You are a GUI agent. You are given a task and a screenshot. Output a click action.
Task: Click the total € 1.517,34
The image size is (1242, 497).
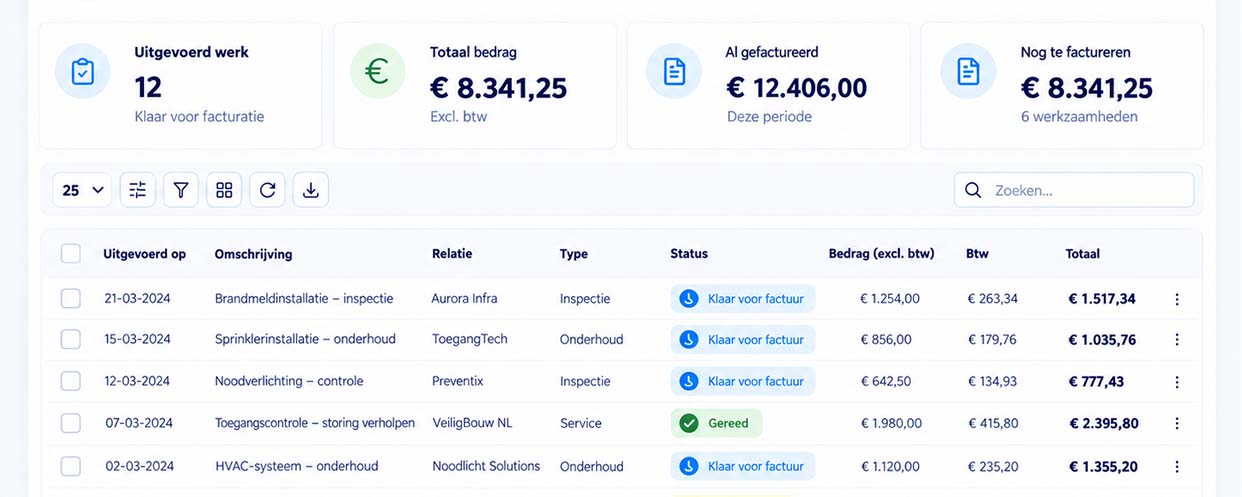click(1102, 299)
